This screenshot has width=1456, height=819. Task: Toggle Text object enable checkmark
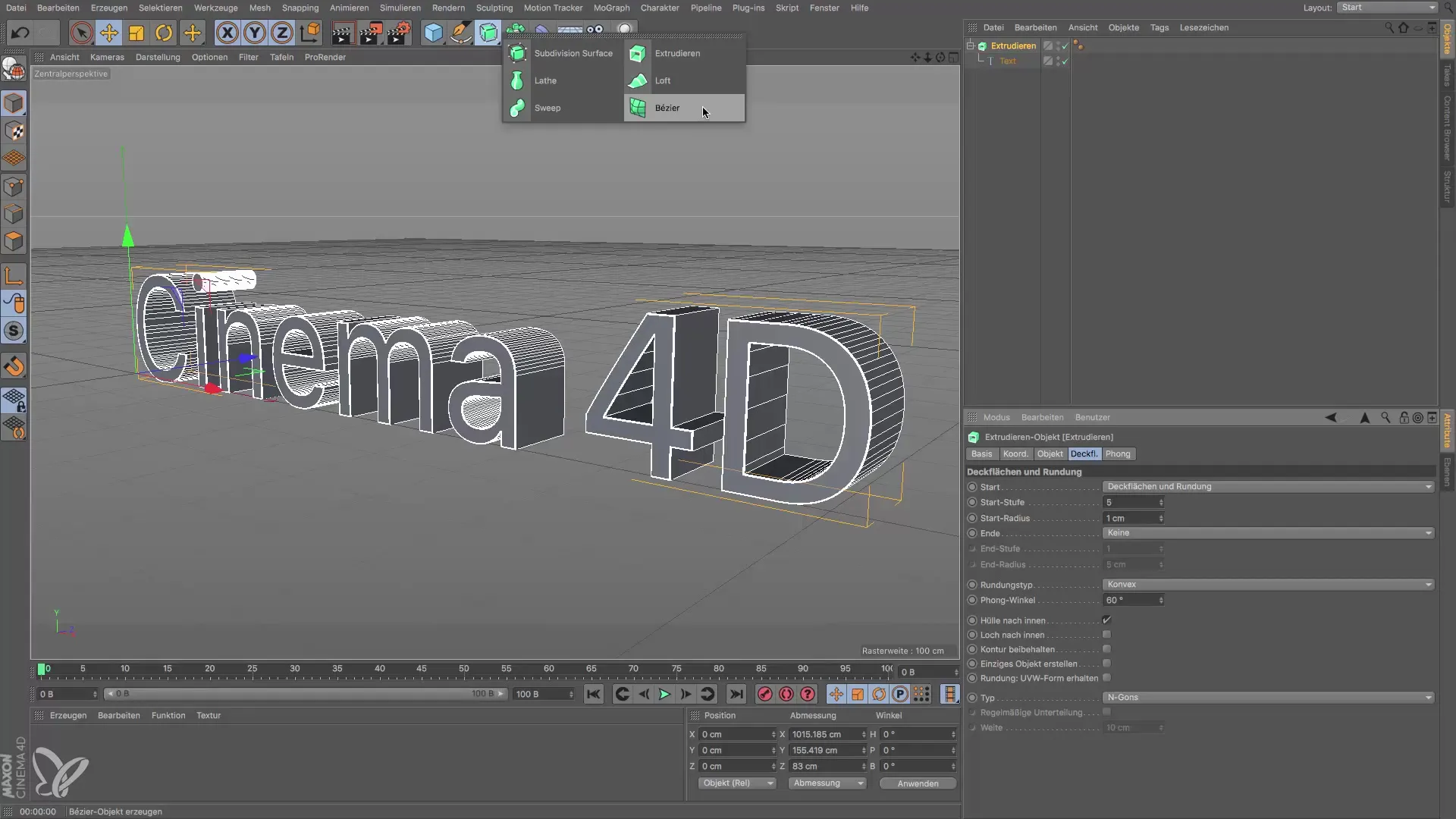point(1065,61)
